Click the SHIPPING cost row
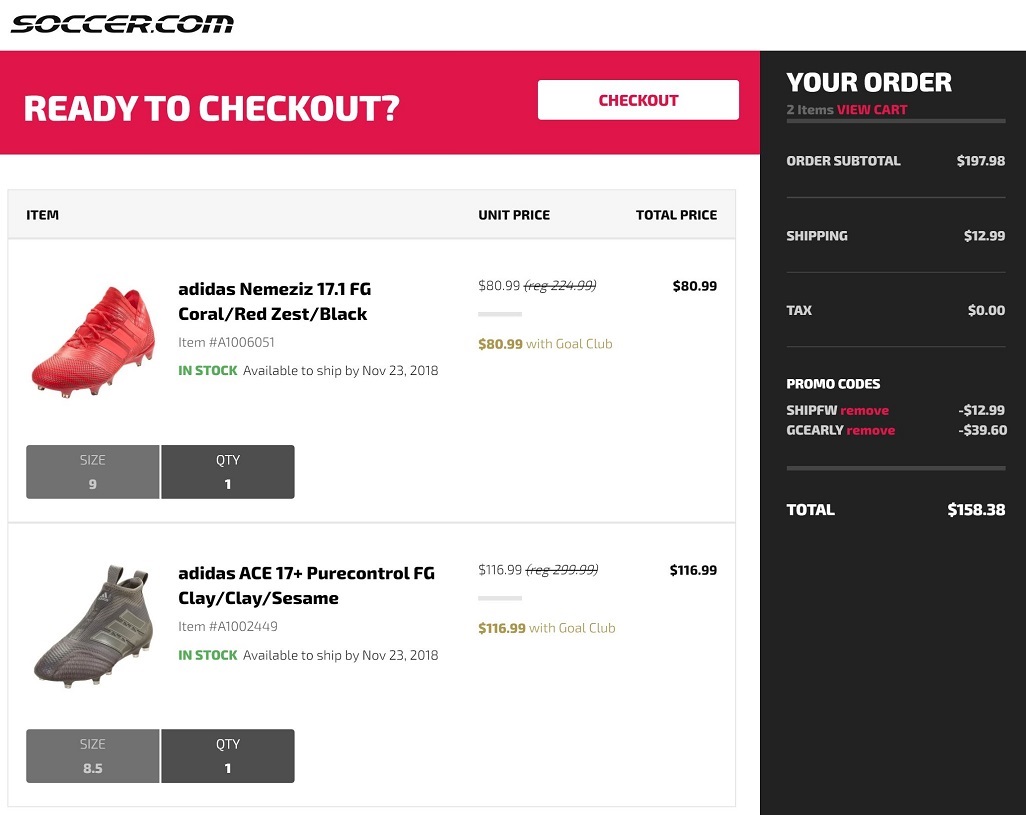 895,236
